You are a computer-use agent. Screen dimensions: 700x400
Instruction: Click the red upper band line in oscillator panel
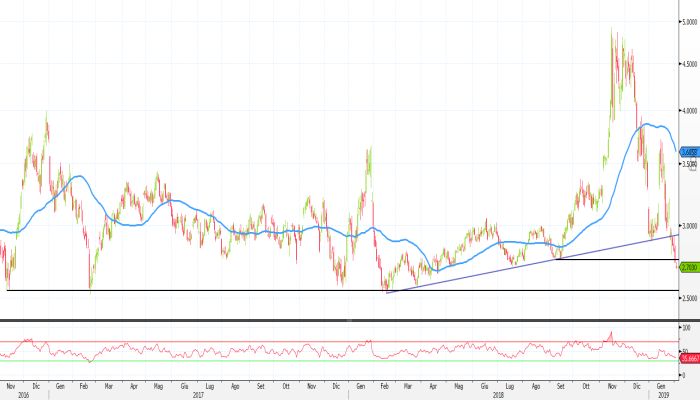[x=300, y=341]
